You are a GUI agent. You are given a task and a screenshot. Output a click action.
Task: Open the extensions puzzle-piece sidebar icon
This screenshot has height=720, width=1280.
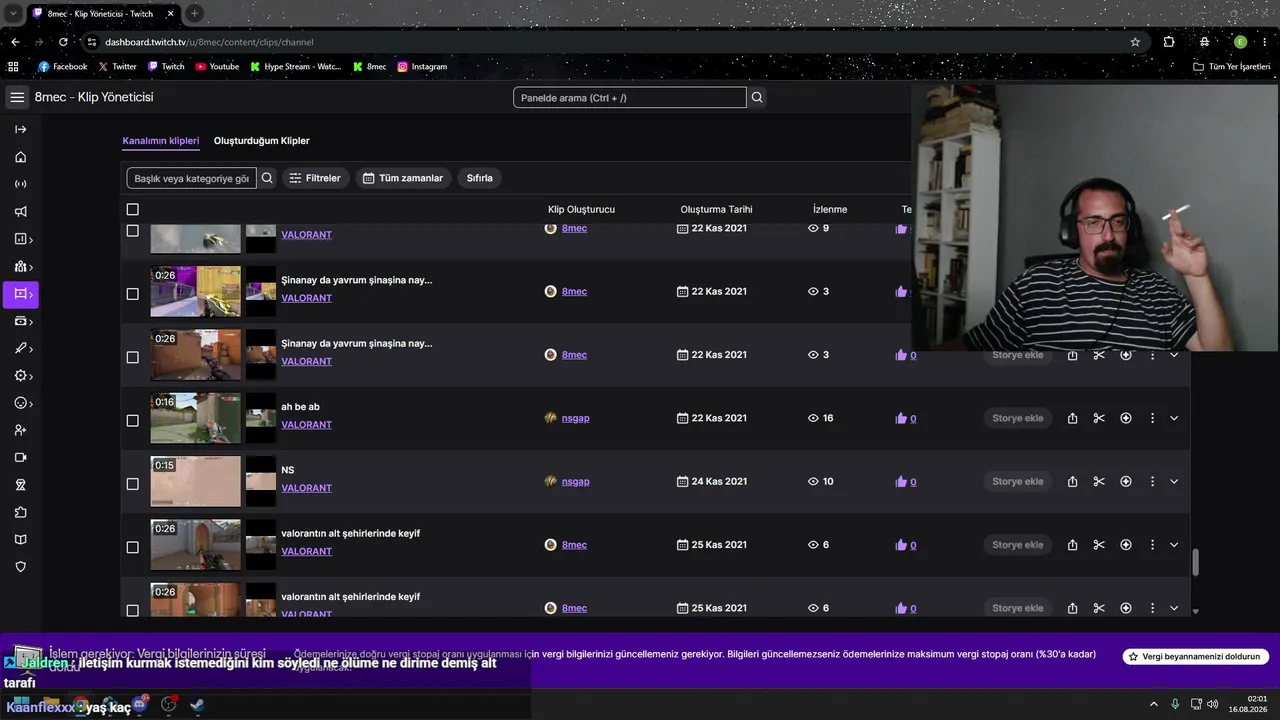tap(20, 512)
